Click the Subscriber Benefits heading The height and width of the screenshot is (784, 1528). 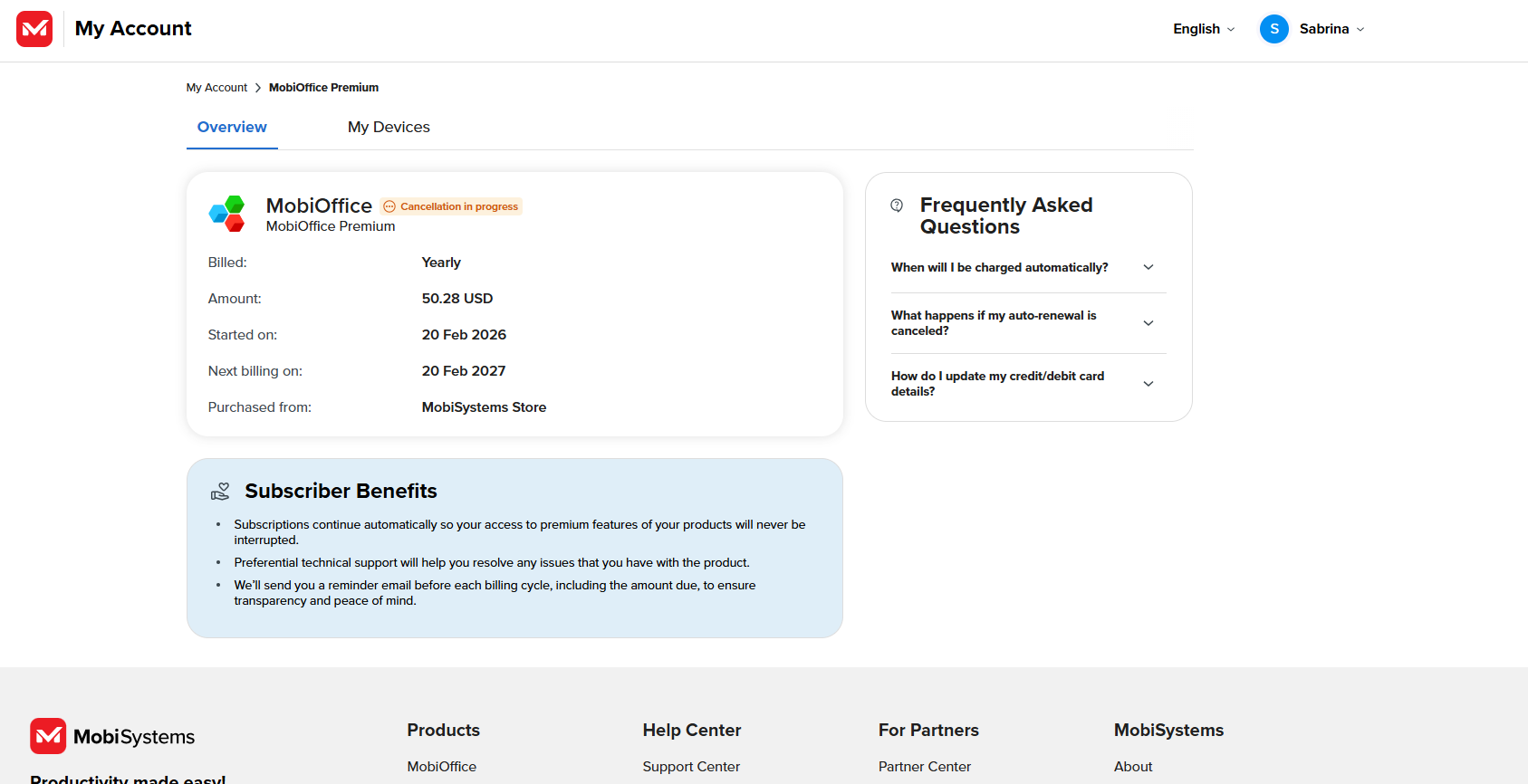pos(341,492)
